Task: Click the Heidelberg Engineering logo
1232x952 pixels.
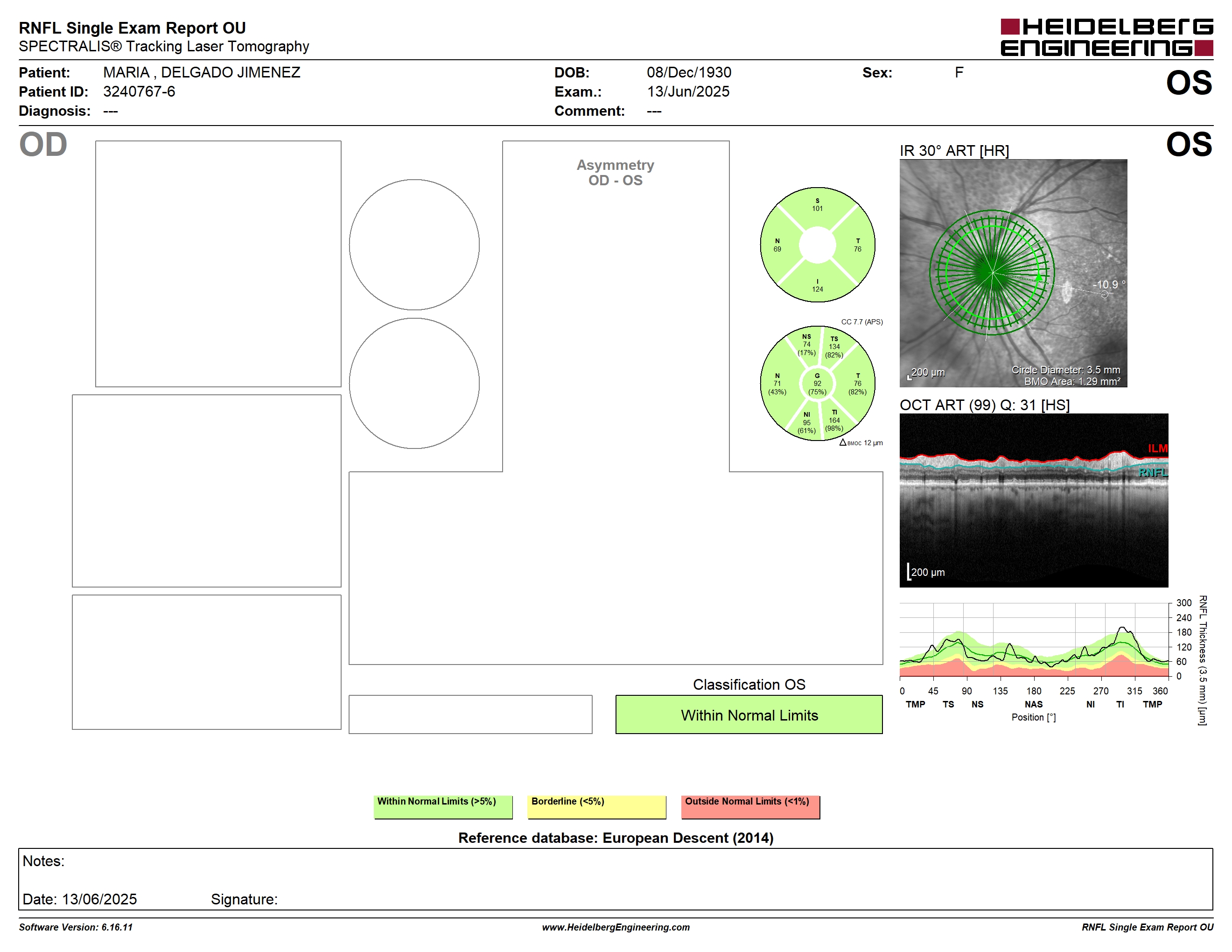Action: click(x=1106, y=37)
